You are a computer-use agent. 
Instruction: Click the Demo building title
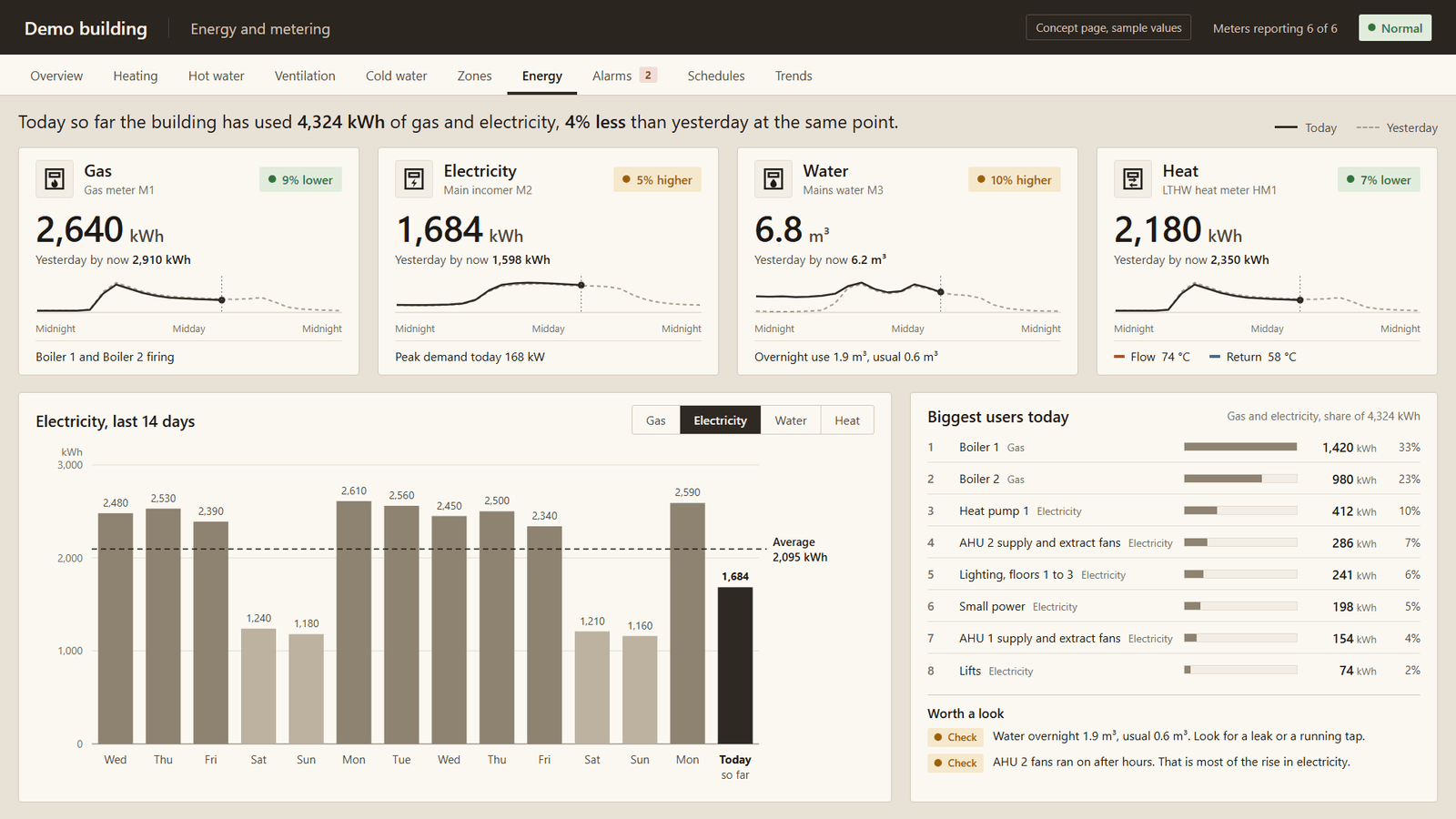[x=86, y=28]
